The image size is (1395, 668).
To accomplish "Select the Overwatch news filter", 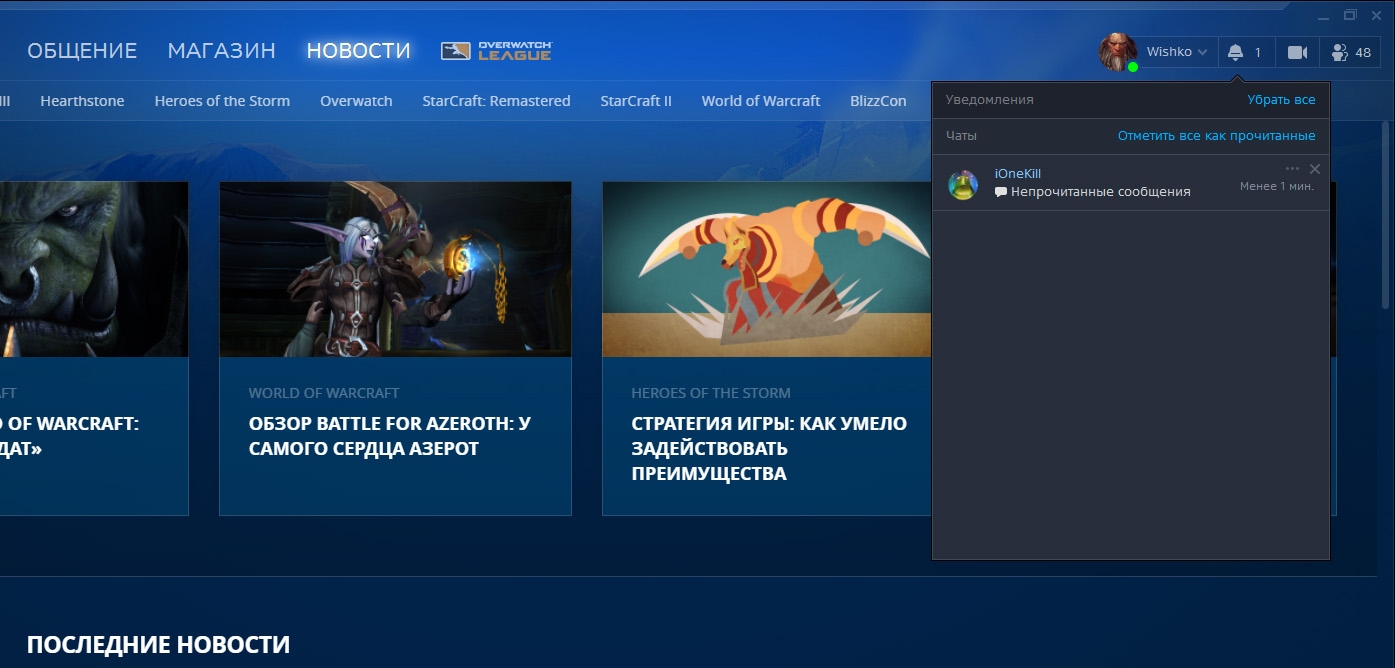I will tap(356, 101).
